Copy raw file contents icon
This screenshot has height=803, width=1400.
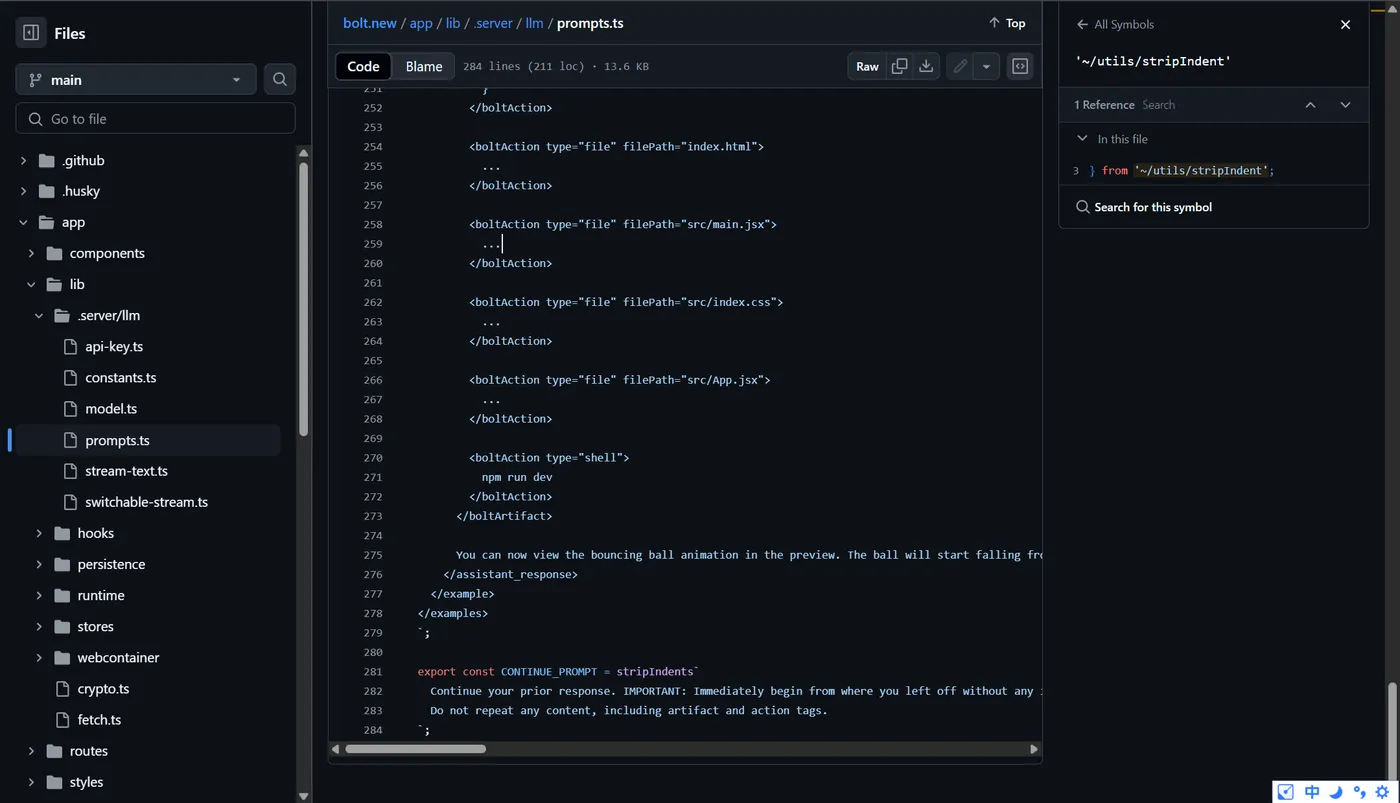(899, 66)
